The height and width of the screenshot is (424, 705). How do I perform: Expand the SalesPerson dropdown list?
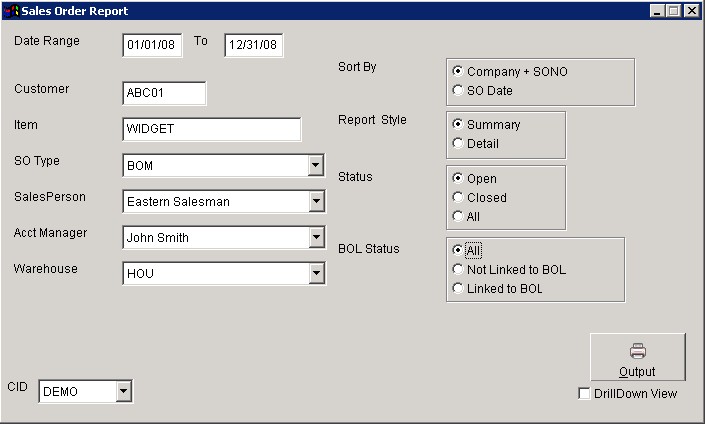point(316,201)
